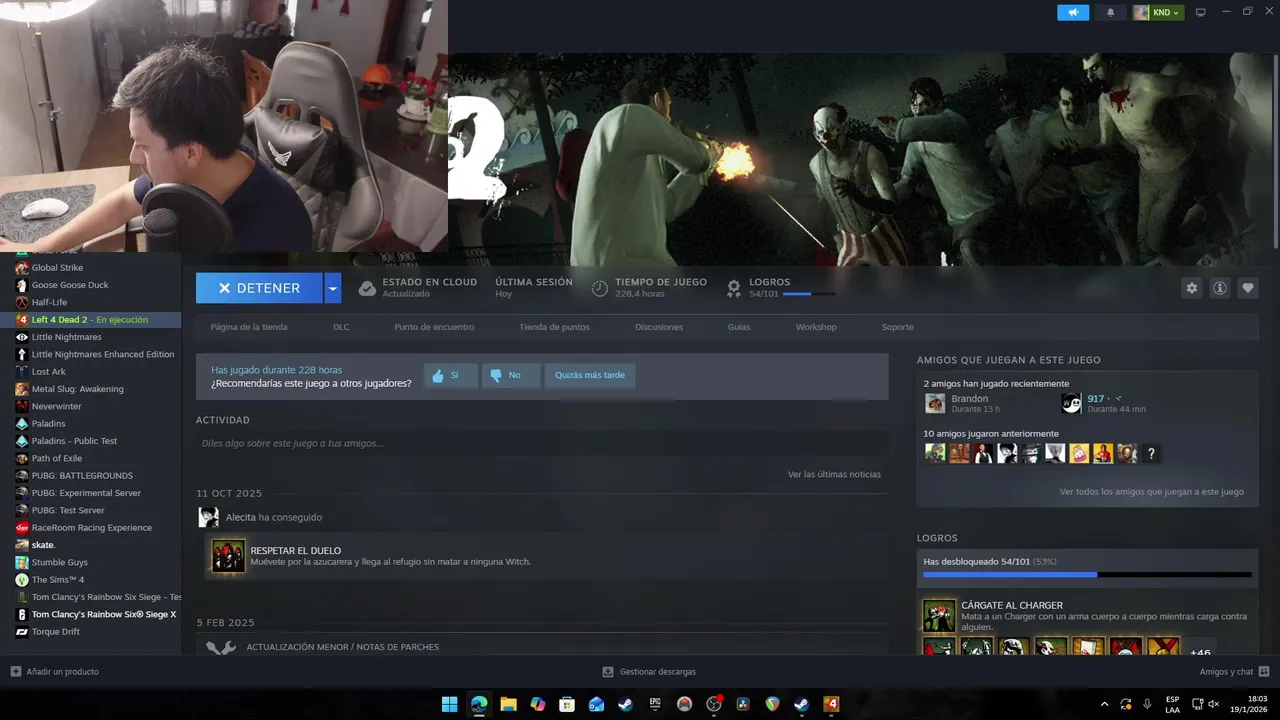This screenshot has width=1280, height=720.
Task: Click the Respetar el duelo achievement icon
Action: [x=228, y=556]
